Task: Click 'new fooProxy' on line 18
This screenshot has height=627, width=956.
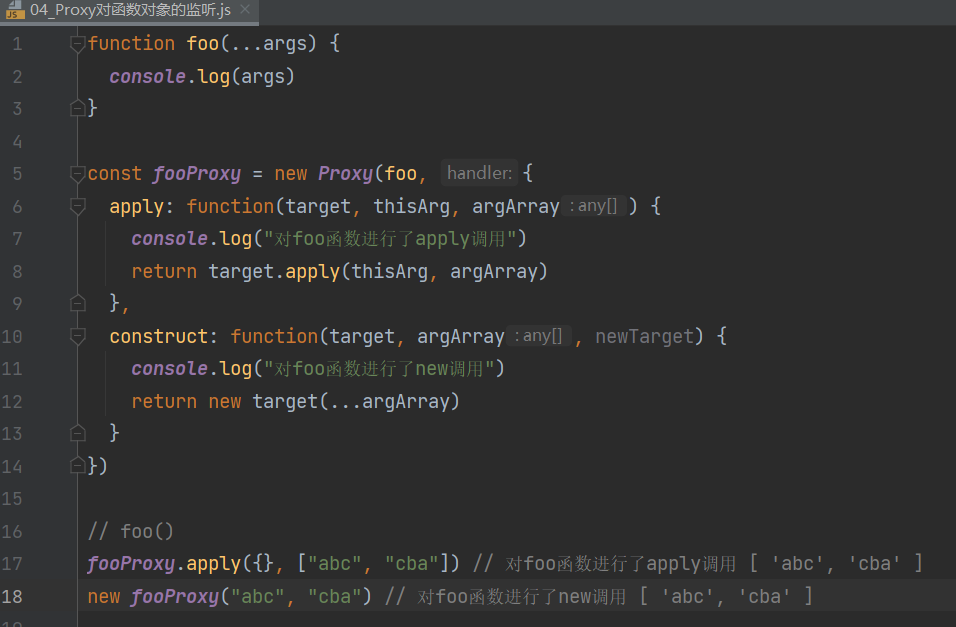Action: 153,597
